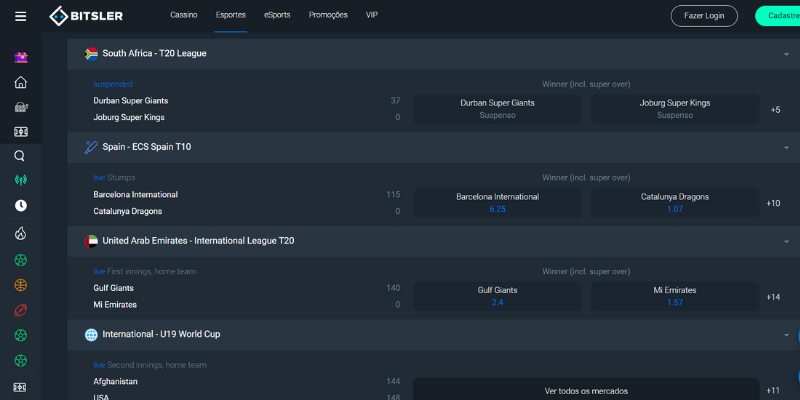Screen dimensions: 800x400
Task: Open South Africa - T20 League title
Action: click(154, 53)
